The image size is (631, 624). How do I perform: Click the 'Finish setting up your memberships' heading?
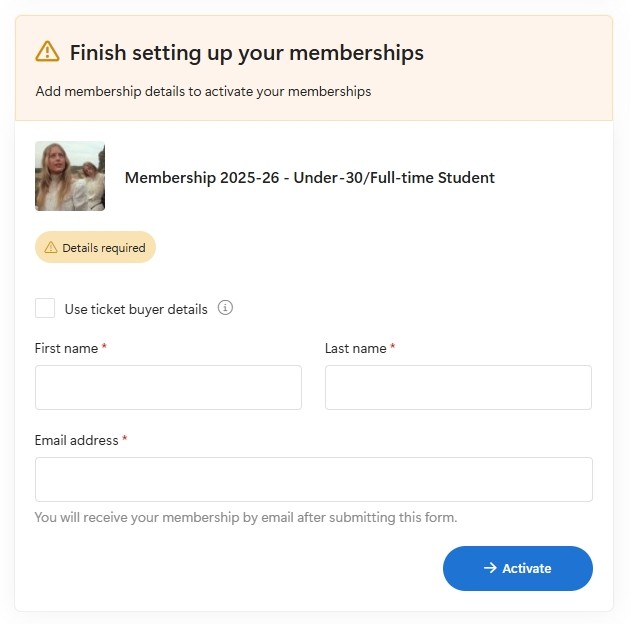(x=246, y=53)
